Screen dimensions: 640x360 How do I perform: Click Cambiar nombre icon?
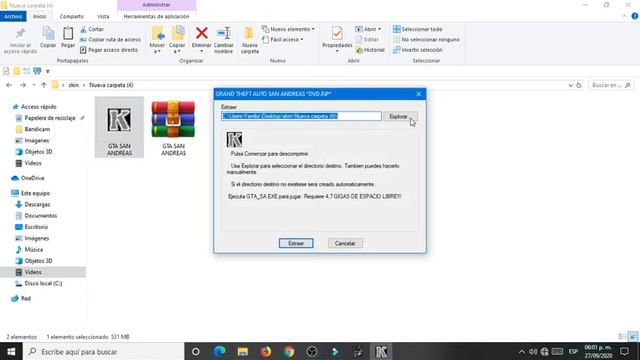click(x=224, y=33)
